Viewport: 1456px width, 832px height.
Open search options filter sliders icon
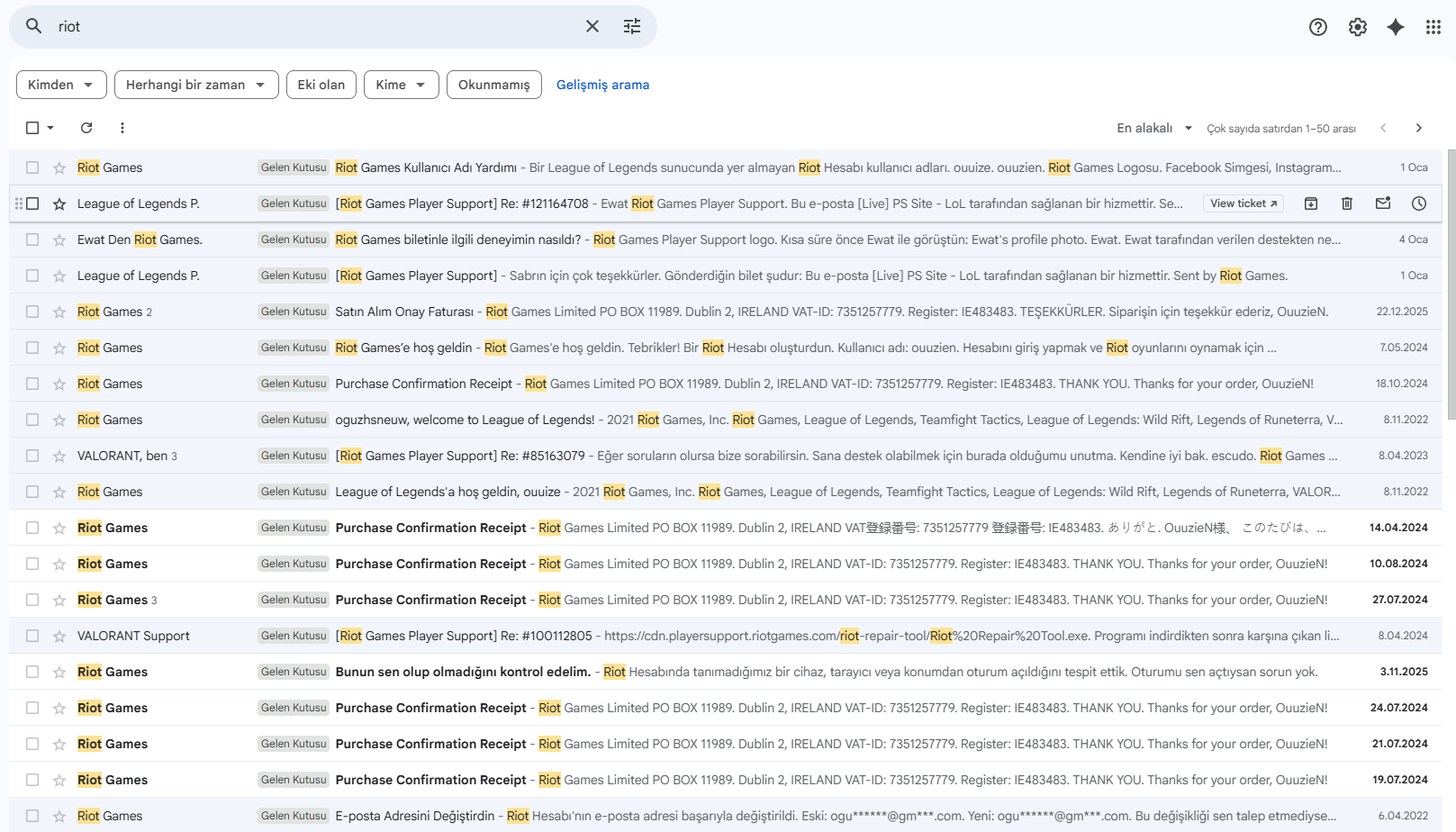coord(632,26)
